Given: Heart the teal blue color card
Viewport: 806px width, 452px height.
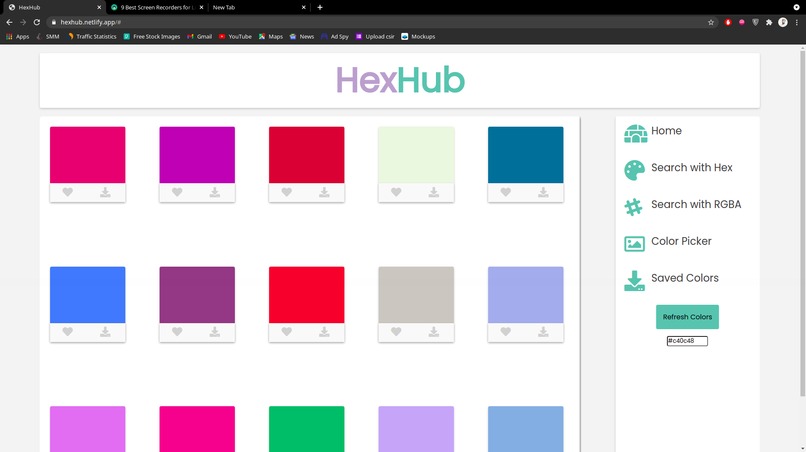Looking at the screenshot, I should click(505, 192).
